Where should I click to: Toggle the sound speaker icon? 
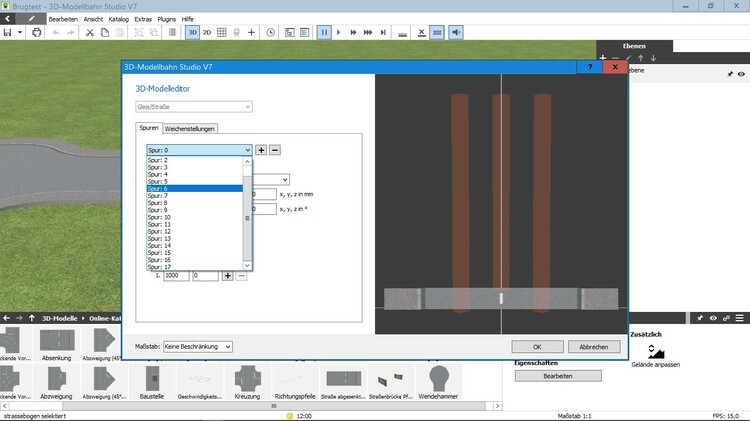[x=456, y=33]
